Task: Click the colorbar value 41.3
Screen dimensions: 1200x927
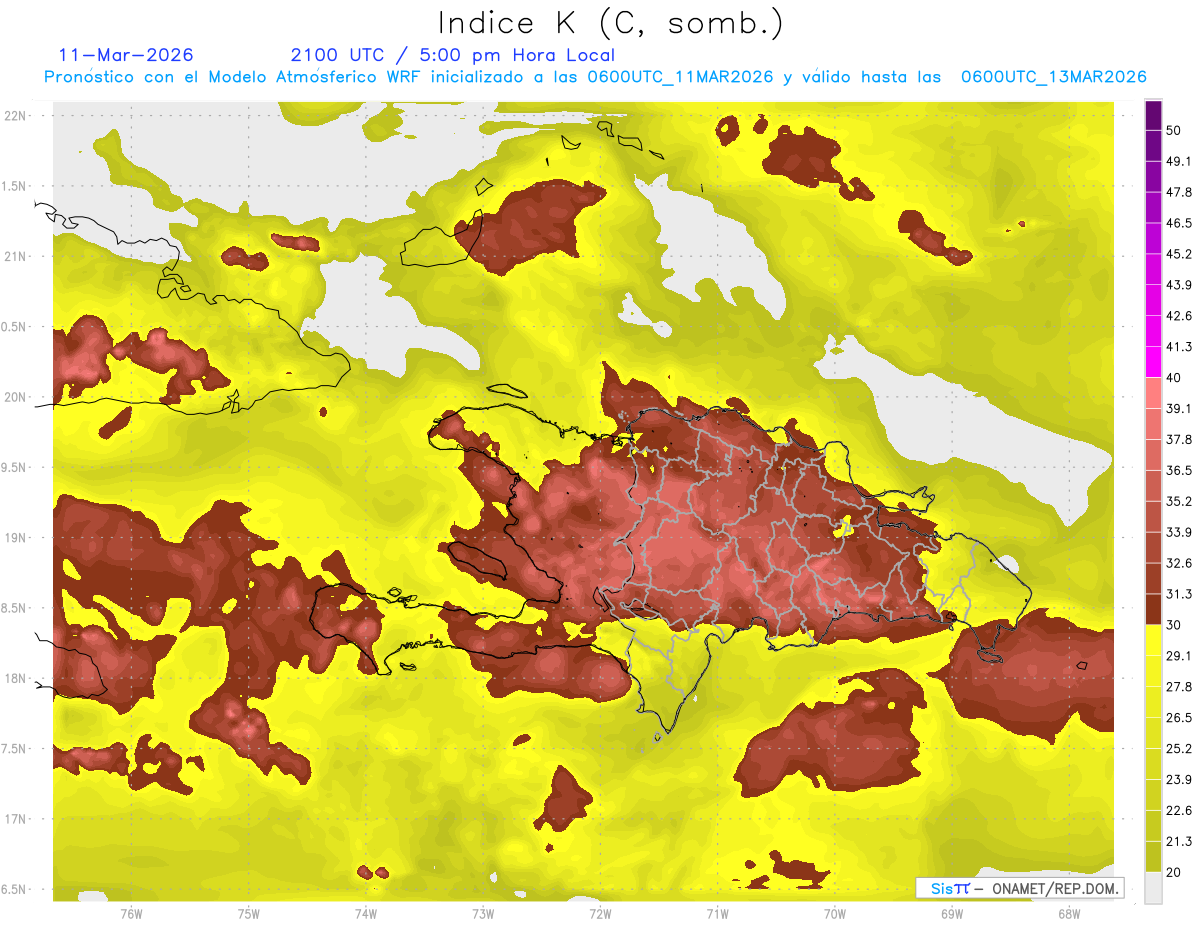Action: [x=1179, y=347]
